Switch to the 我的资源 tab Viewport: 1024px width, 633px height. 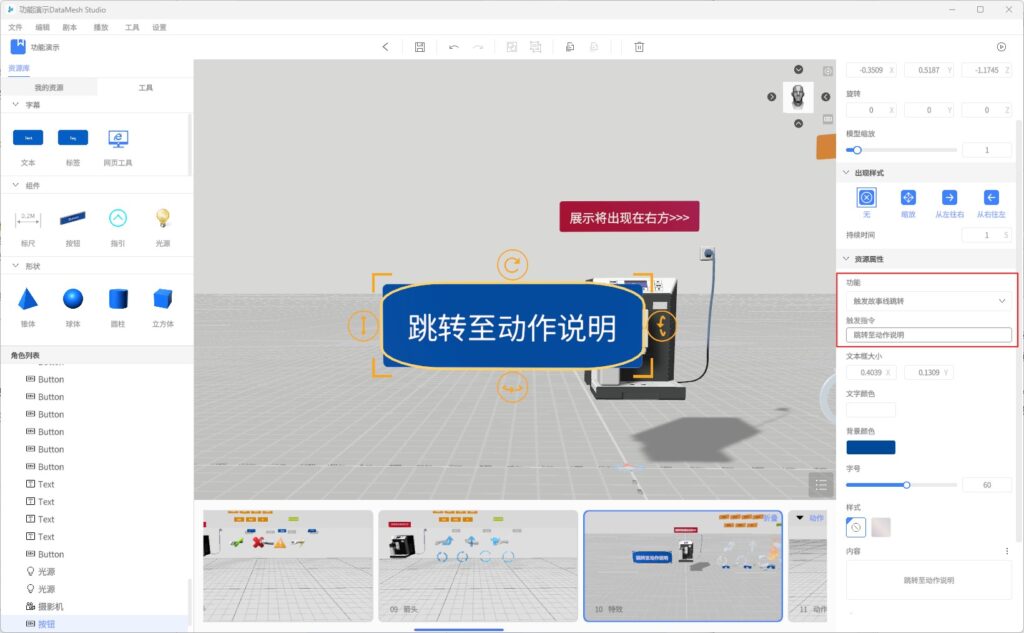click(49, 88)
